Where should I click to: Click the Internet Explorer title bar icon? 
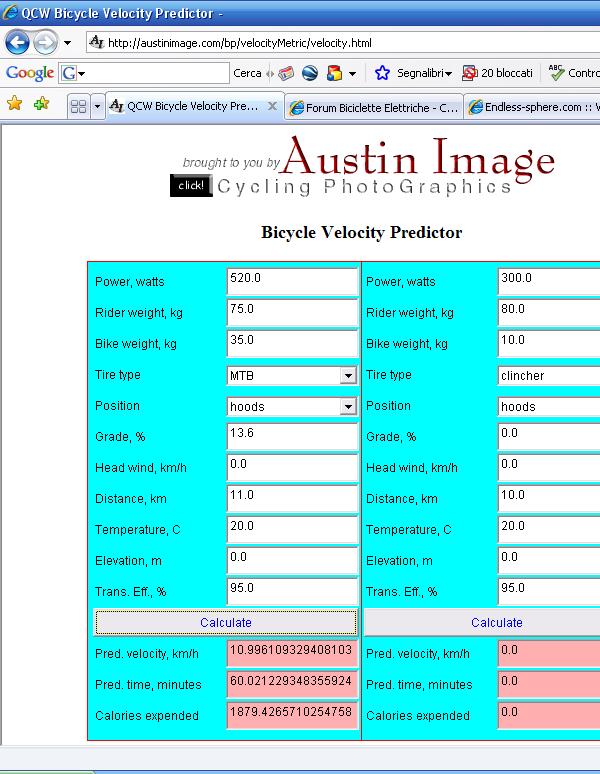[10, 12]
